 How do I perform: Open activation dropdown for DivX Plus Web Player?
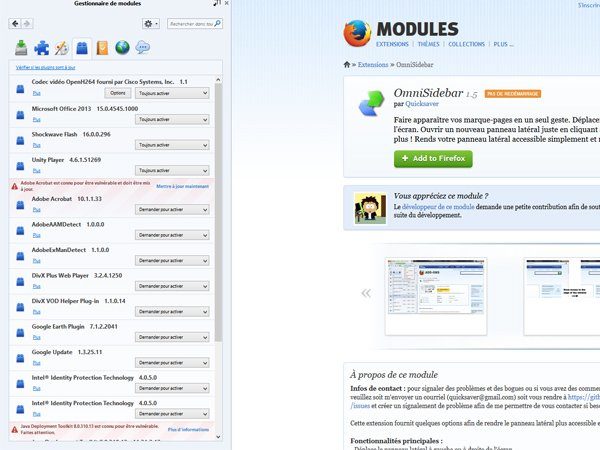172,286
